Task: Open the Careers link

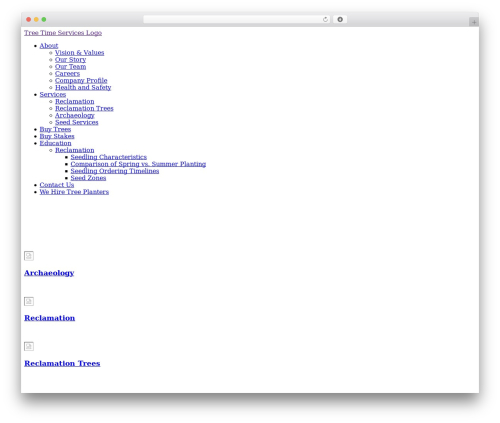Action: click(x=67, y=74)
